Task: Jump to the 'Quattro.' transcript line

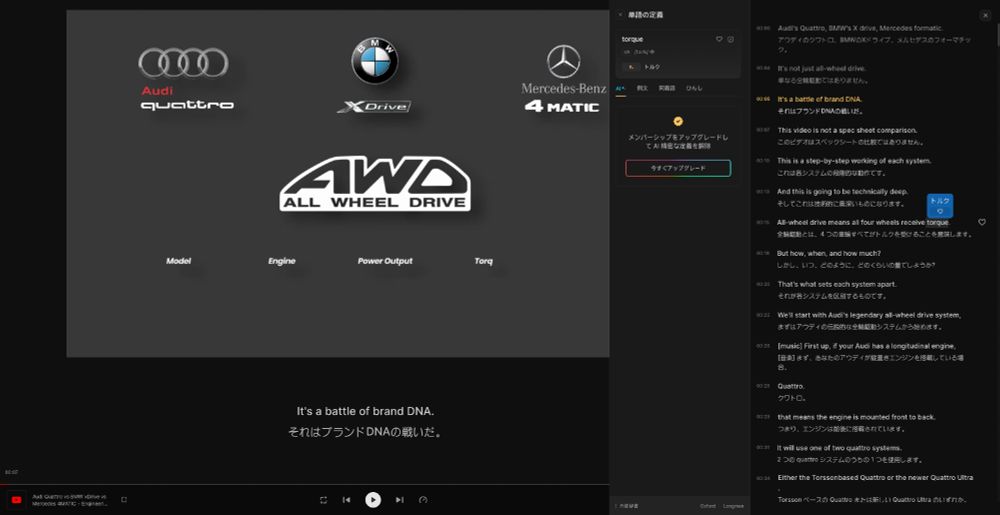Action: coord(791,386)
